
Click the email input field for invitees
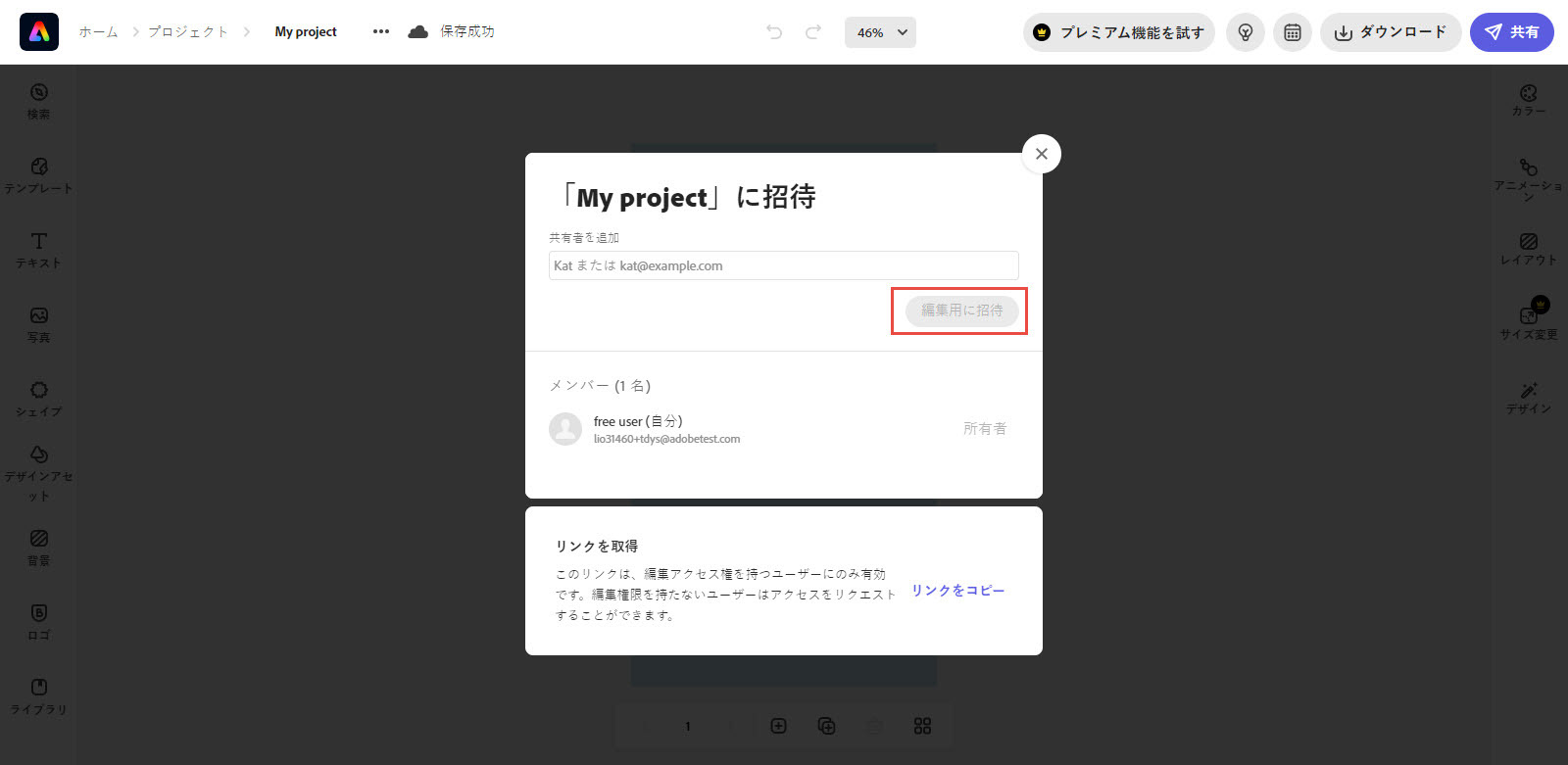pos(783,265)
